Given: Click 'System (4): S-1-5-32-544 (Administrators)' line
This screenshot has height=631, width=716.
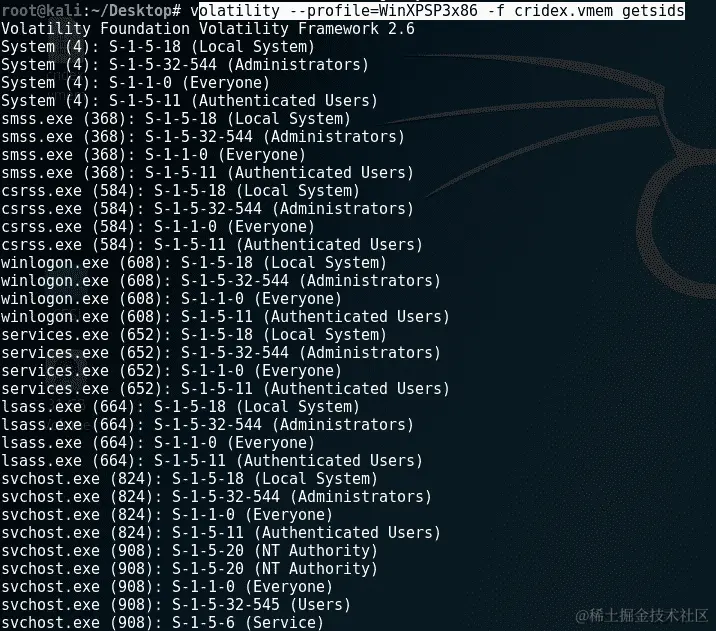Looking at the screenshot, I should [x=185, y=65].
